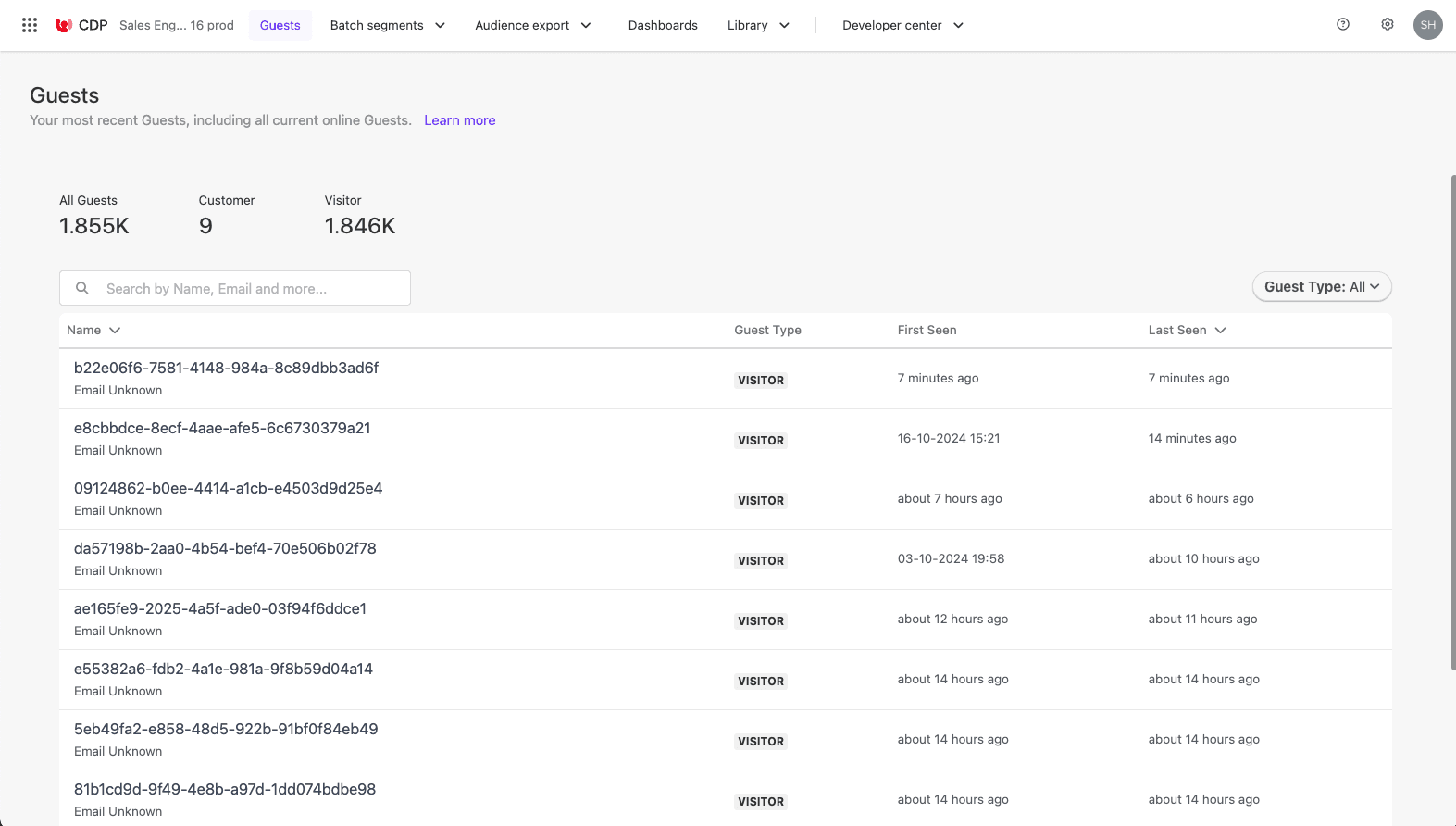Open the Library dropdown
The width and height of the screenshot is (1456, 826).
(758, 25)
